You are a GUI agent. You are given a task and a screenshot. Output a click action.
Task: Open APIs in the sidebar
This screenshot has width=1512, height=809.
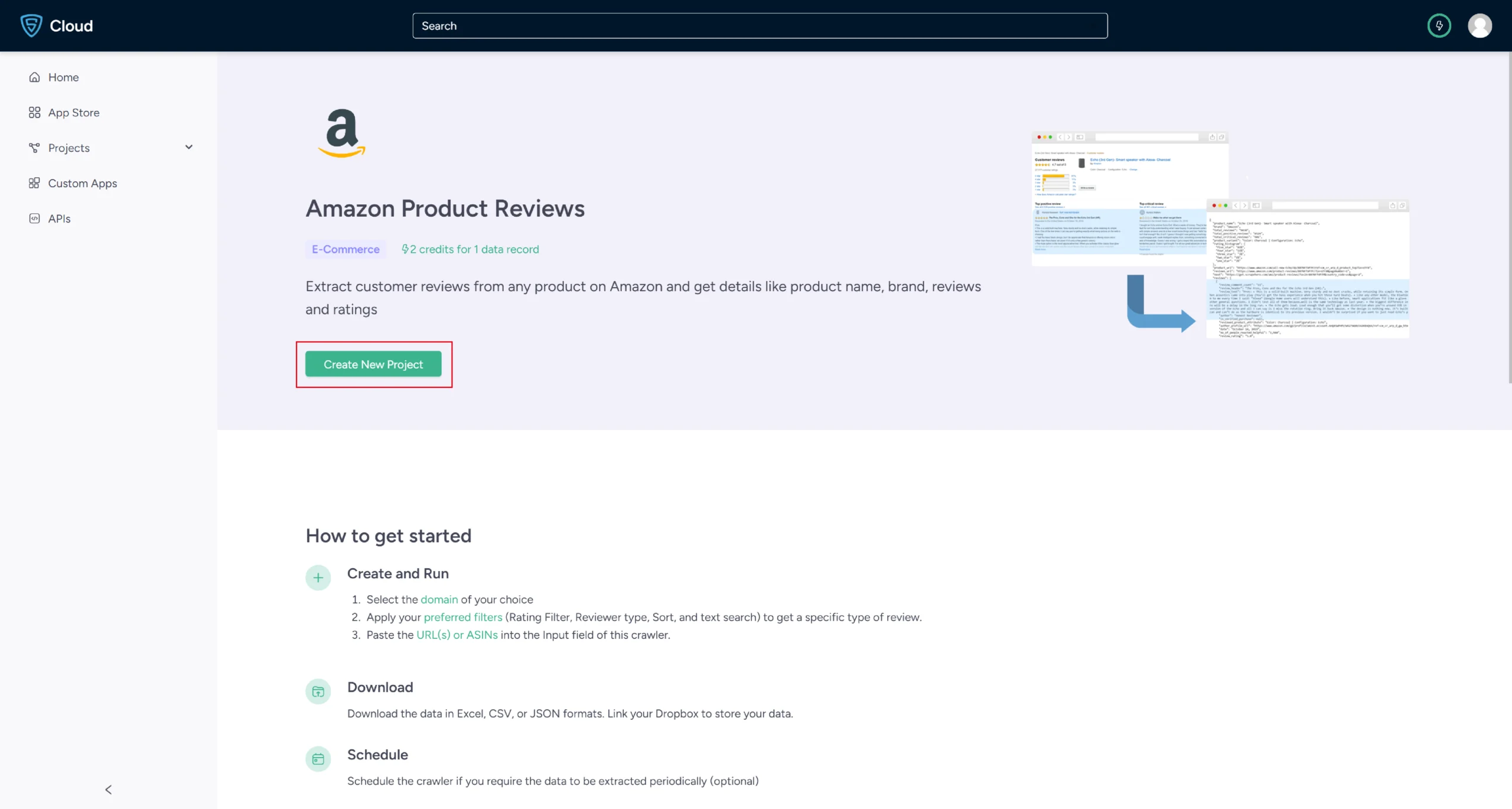[x=59, y=218]
